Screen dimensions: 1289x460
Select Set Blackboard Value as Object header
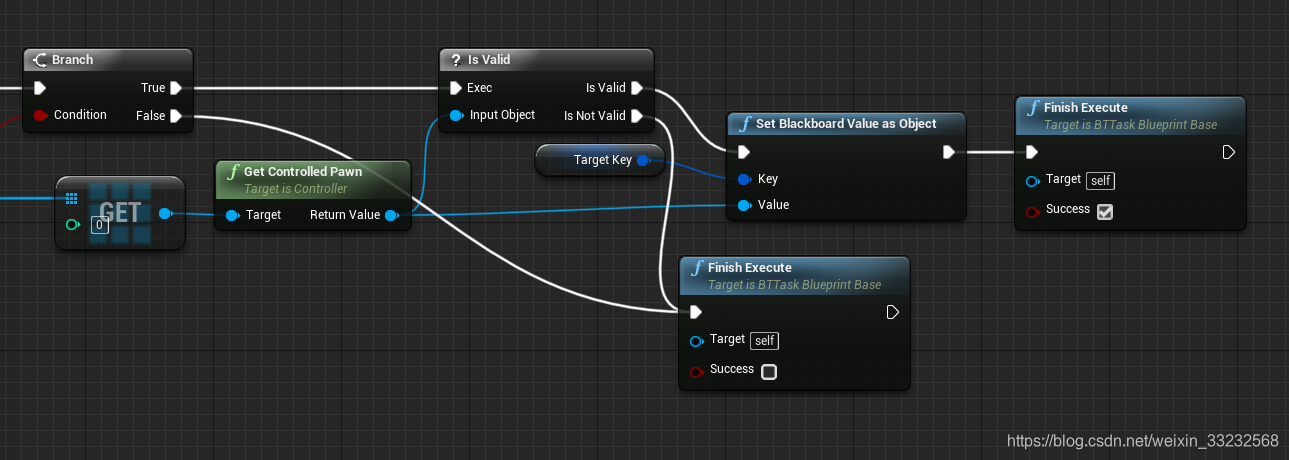coord(847,124)
